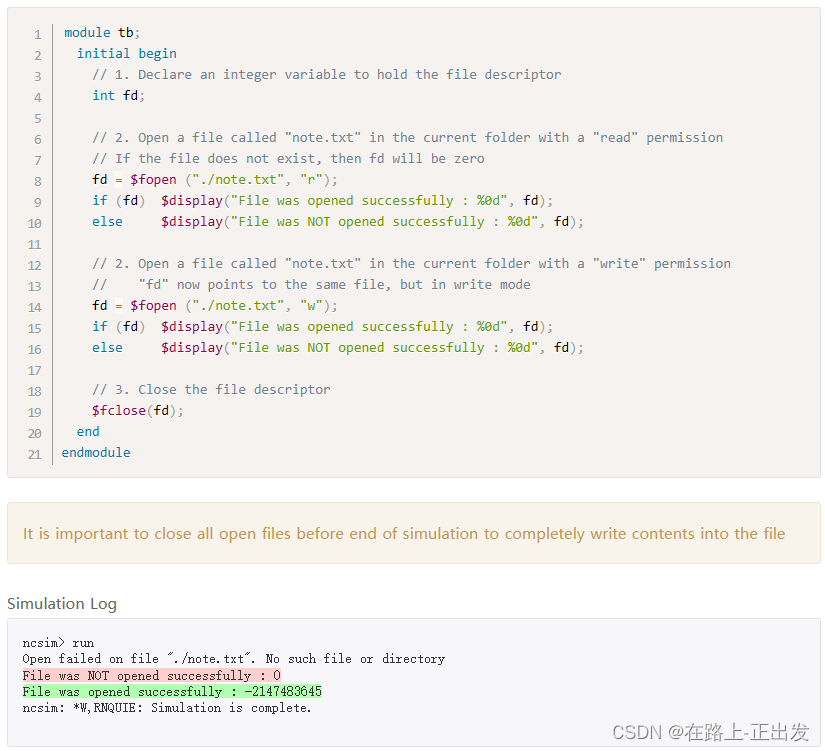Screen dimensions: 825x751
Task: Click the 'ncsim> run' line in log
Action: point(58,643)
